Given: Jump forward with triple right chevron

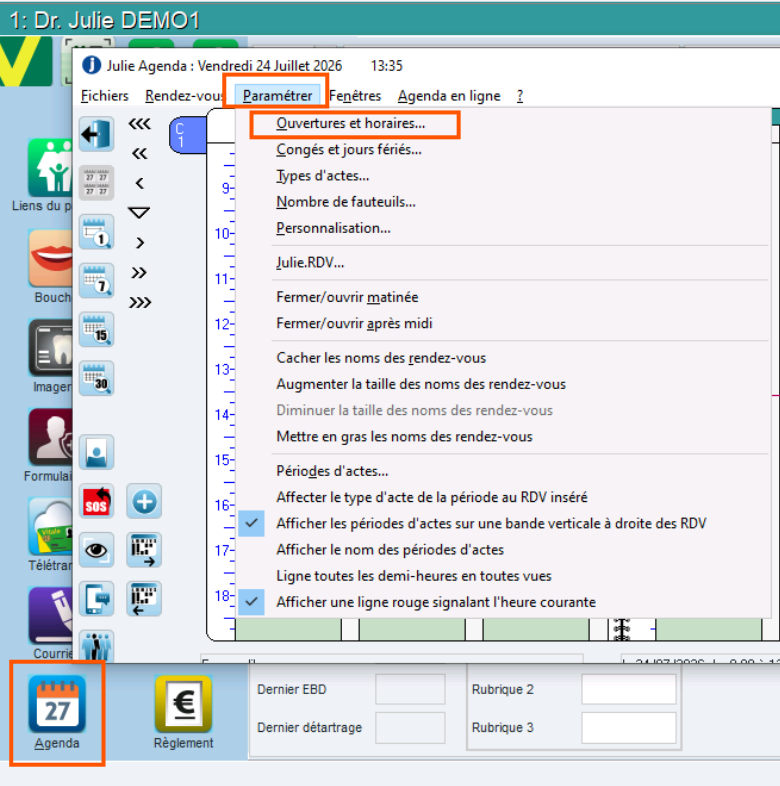Looking at the screenshot, I should [139, 302].
